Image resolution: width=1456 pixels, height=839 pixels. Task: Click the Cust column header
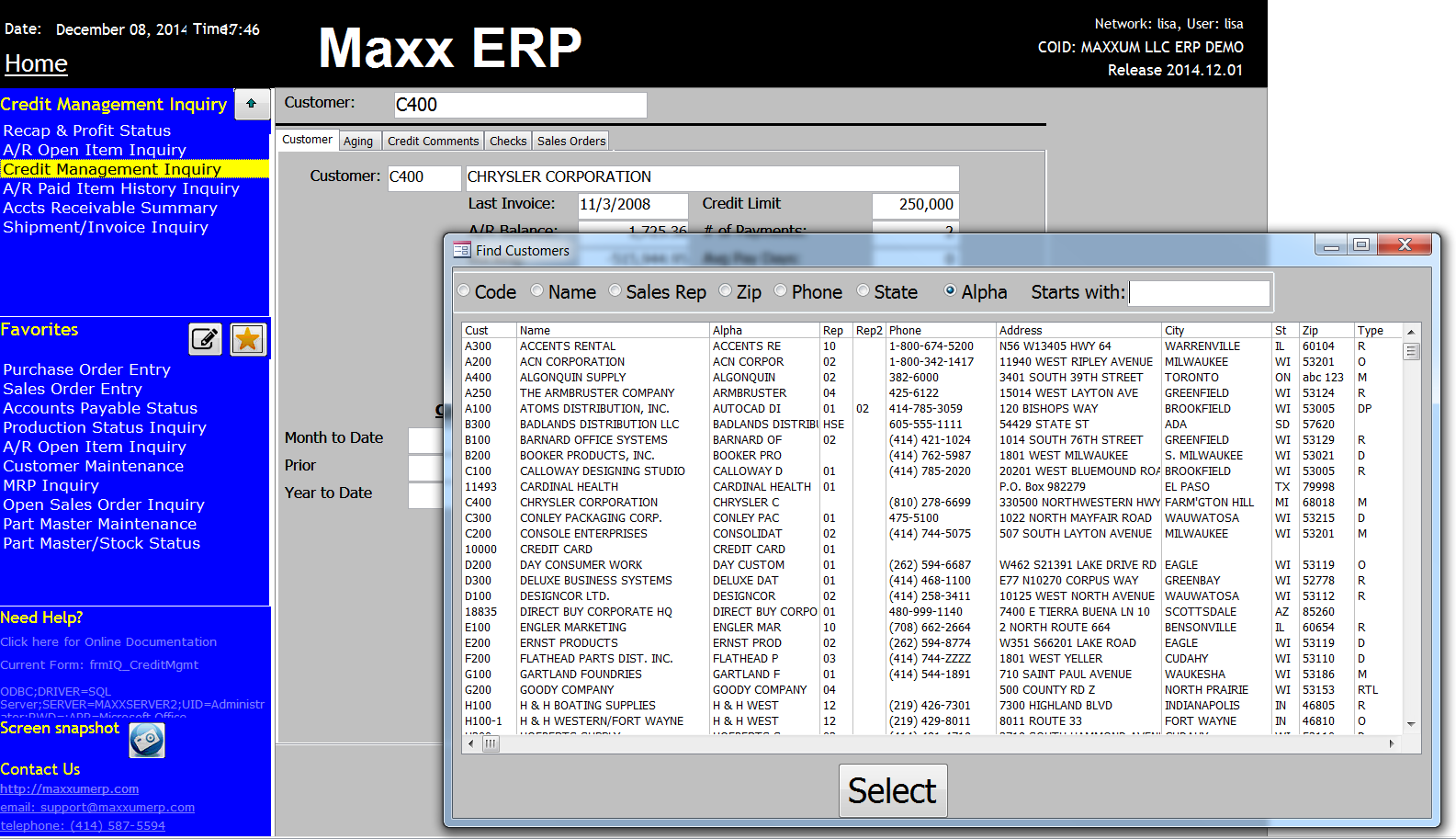(x=490, y=331)
